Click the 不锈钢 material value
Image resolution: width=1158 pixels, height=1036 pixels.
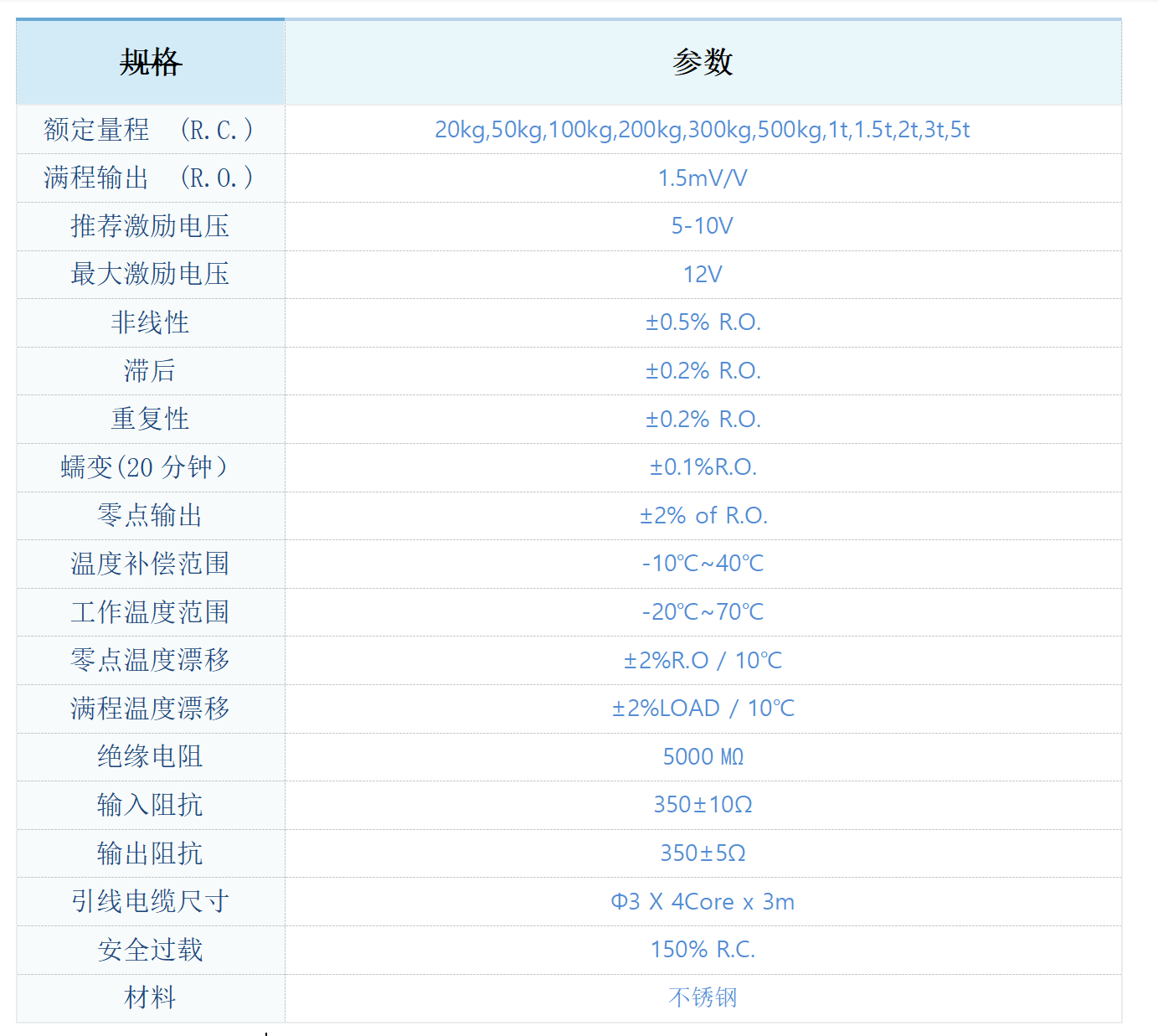pyautogui.click(x=703, y=997)
